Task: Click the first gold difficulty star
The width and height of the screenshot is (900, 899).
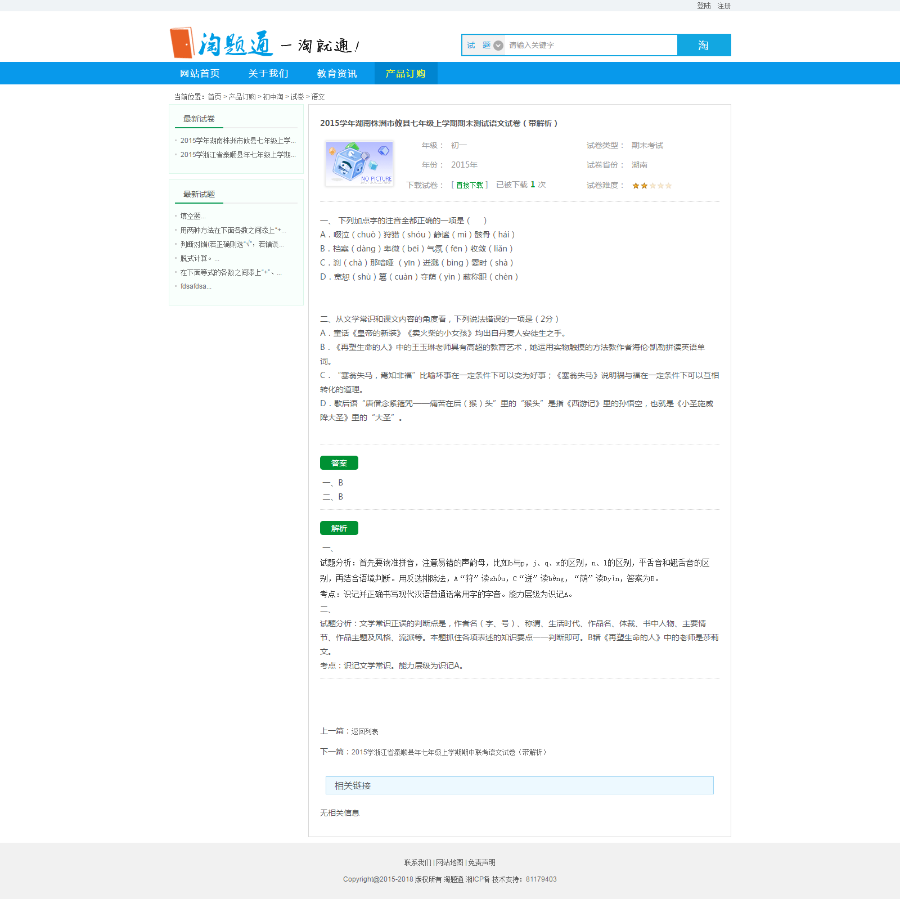Action: [x=636, y=186]
